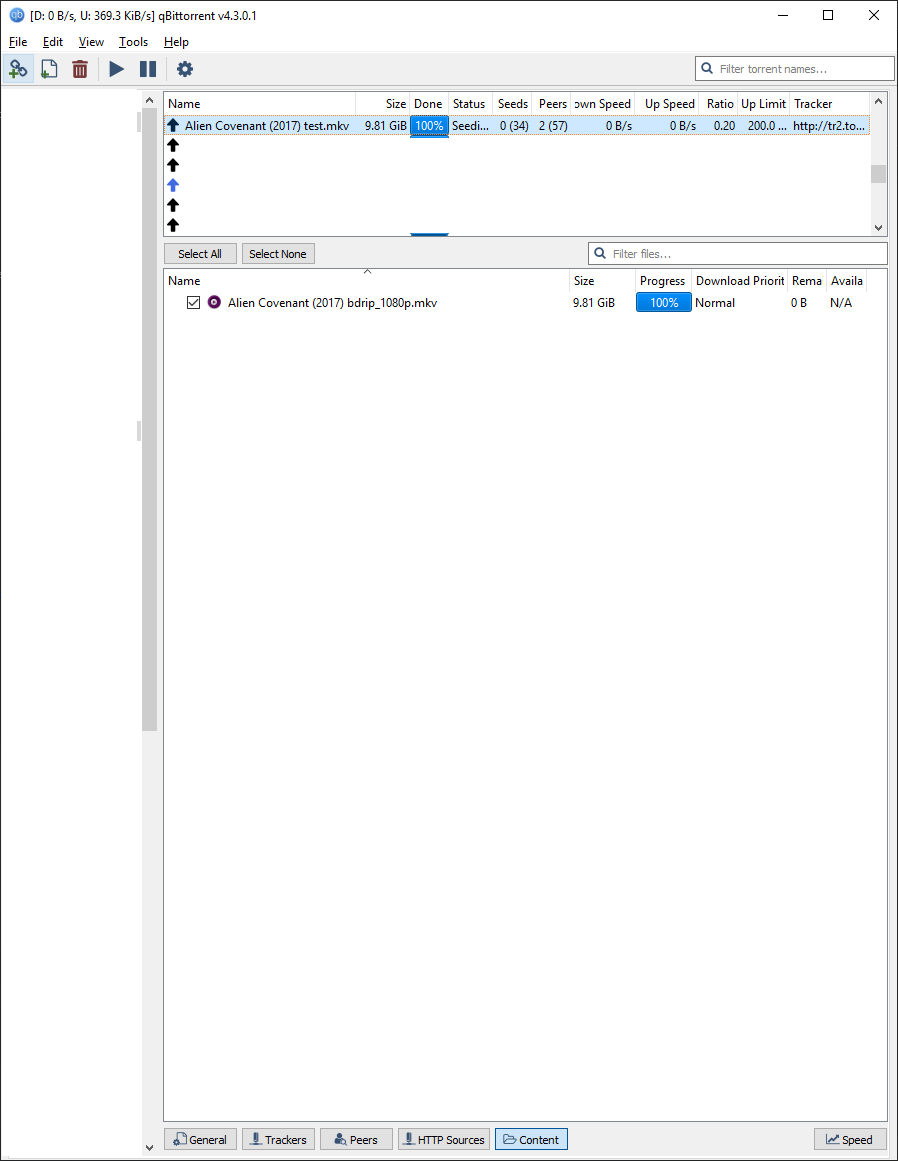Open a torrent file via the toolbar icon
Viewport: 898px width, 1161px height.
48,68
